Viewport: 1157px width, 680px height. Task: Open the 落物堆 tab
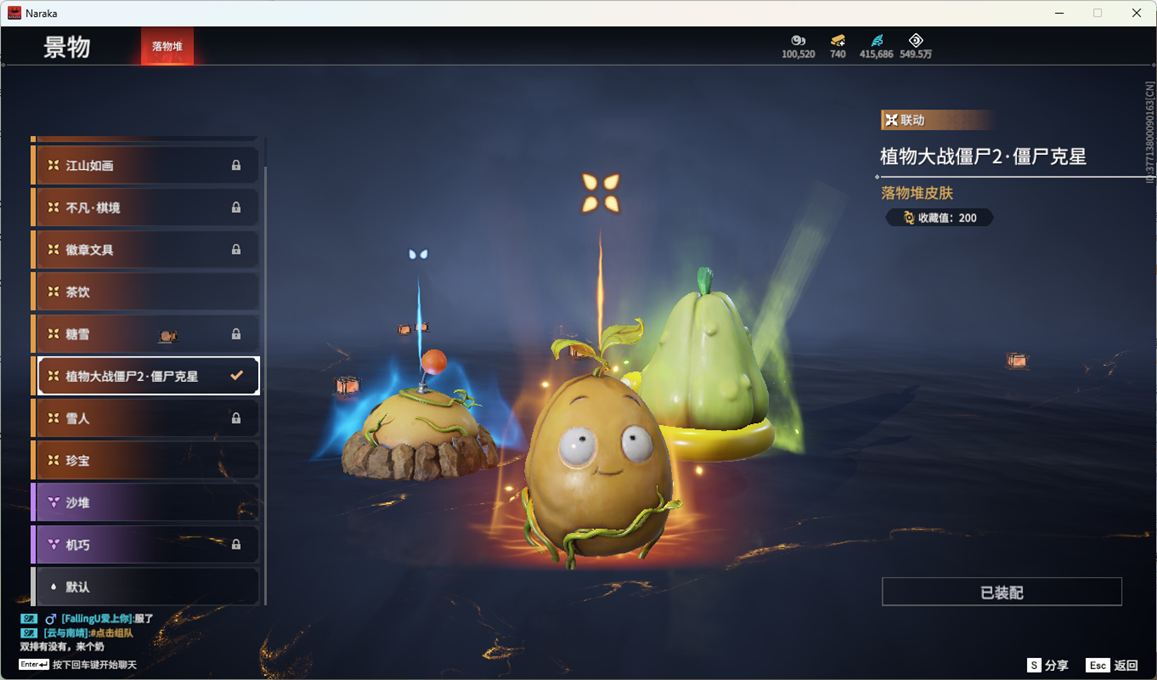click(x=167, y=46)
